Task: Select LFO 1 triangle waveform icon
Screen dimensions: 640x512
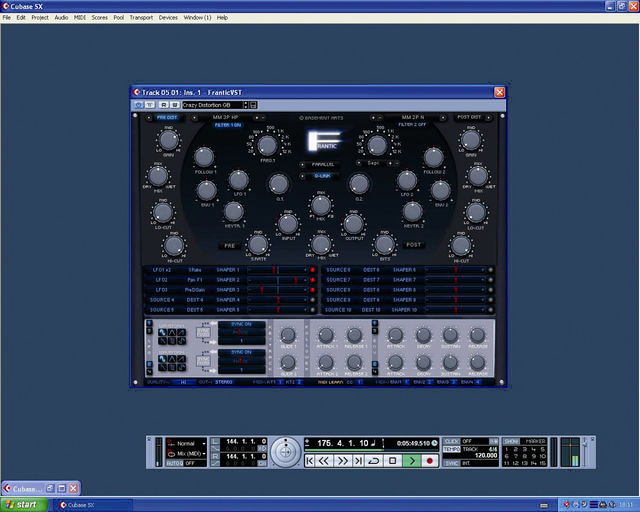Action: click(x=172, y=332)
